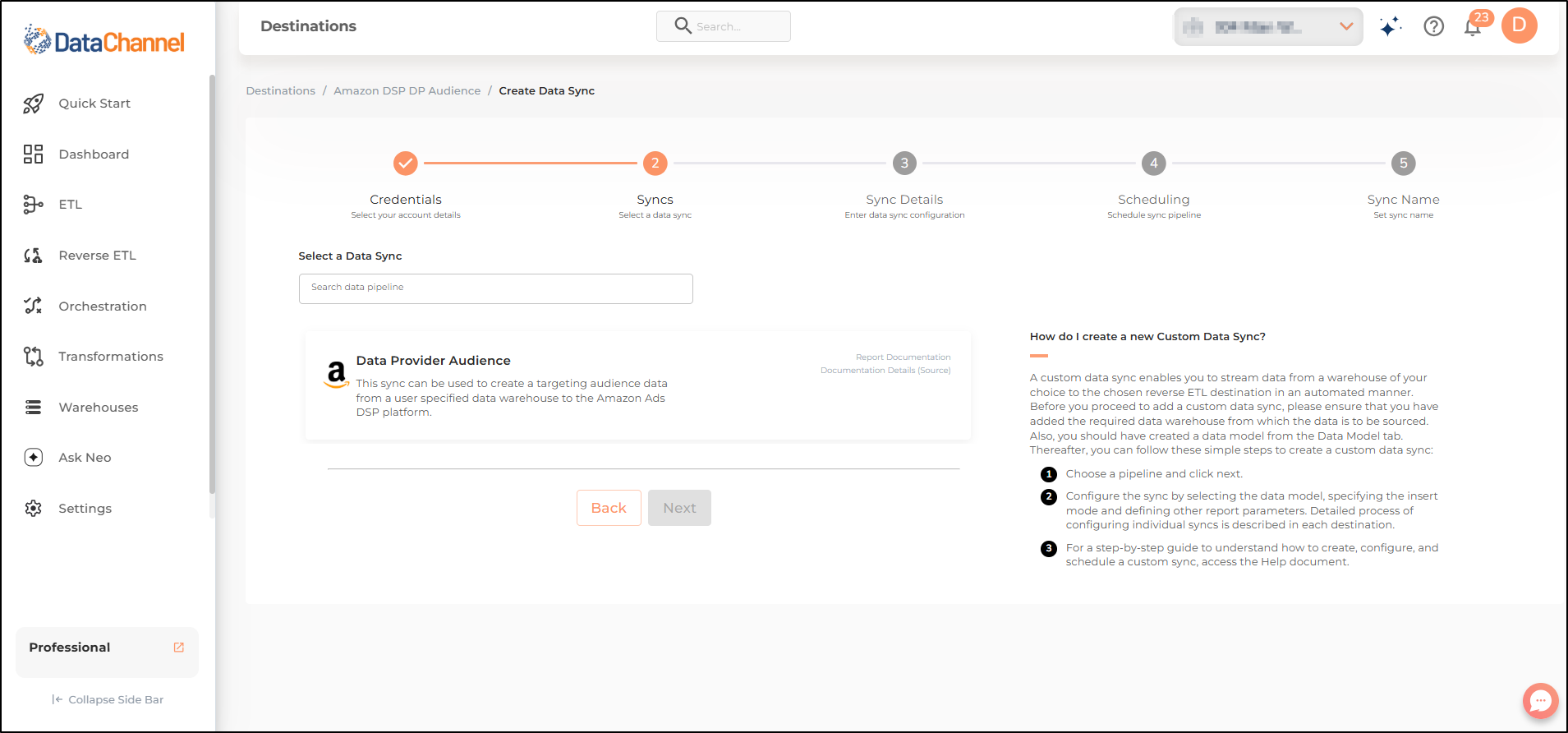Select the Data Provider Audience sync card
This screenshot has width=1568, height=733.
point(638,386)
